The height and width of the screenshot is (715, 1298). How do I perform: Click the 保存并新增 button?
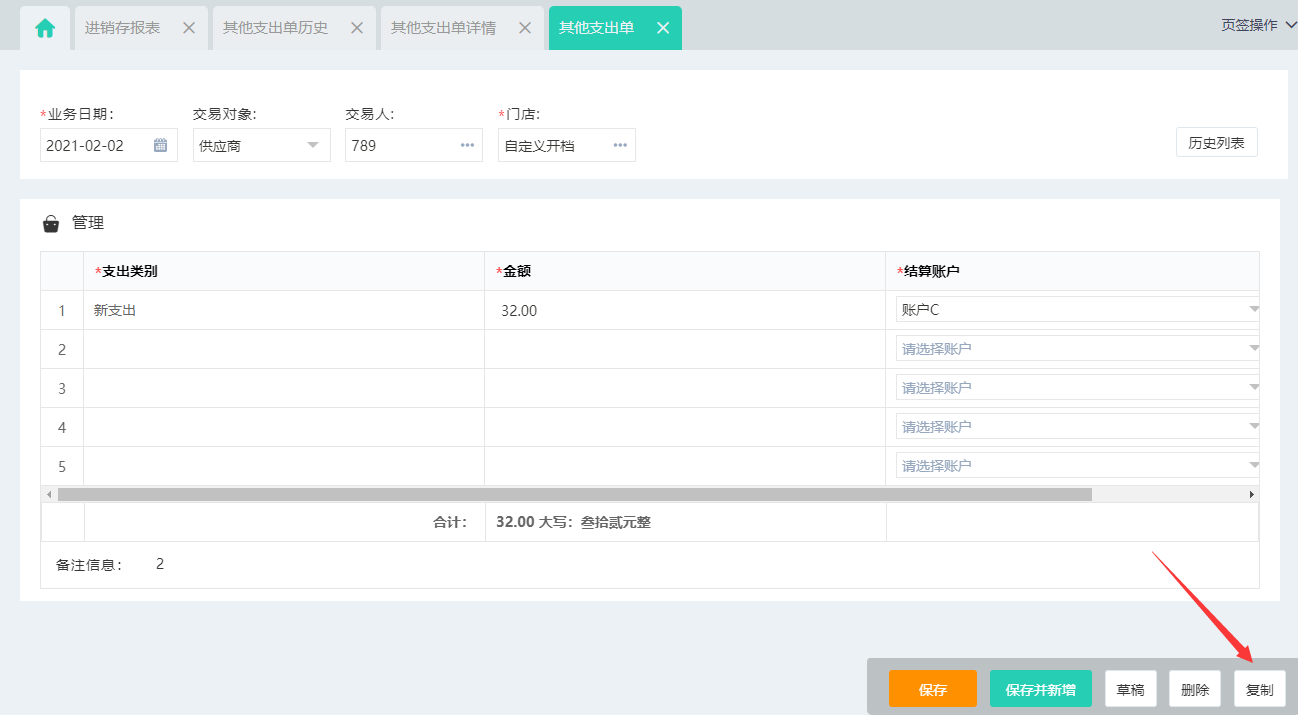click(1041, 689)
